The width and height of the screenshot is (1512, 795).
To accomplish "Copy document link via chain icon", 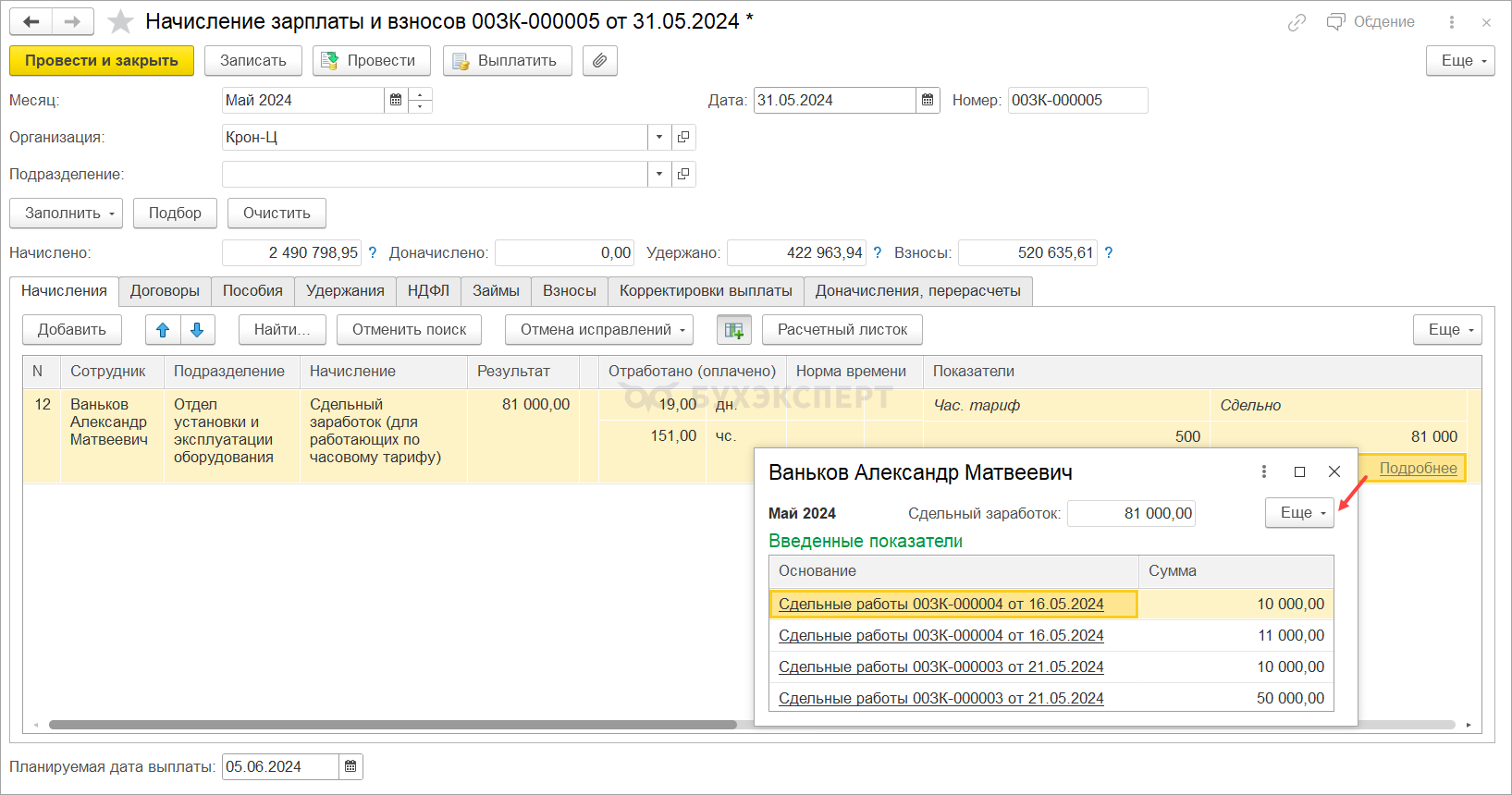I will pyautogui.click(x=1297, y=22).
